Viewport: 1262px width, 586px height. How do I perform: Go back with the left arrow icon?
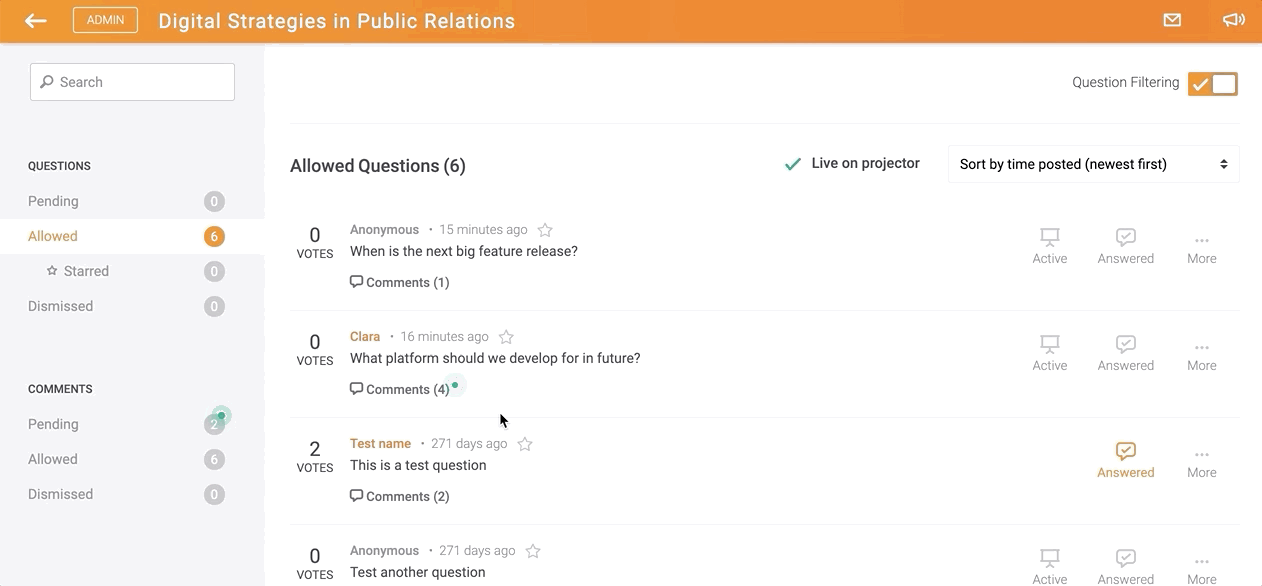pos(36,20)
